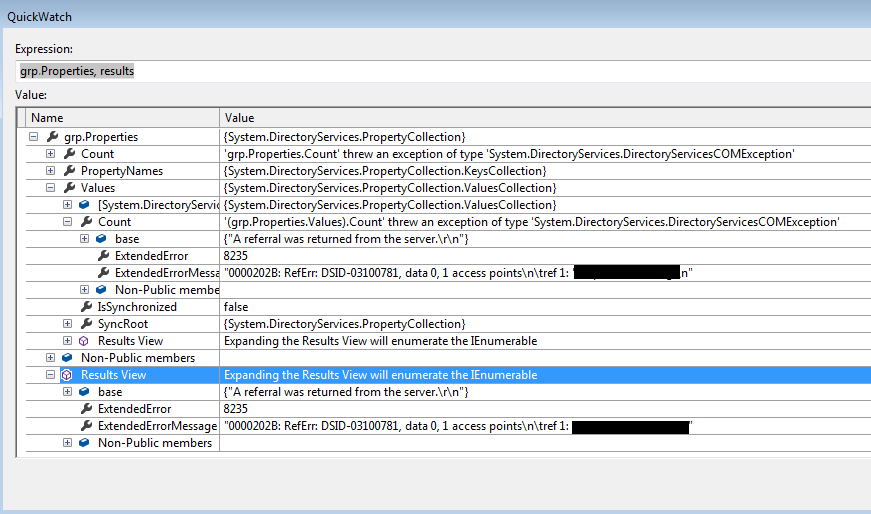Expand the [System.DirectoryServices...] base node under Values
The image size is (871, 514).
click(x=67, y=204)
